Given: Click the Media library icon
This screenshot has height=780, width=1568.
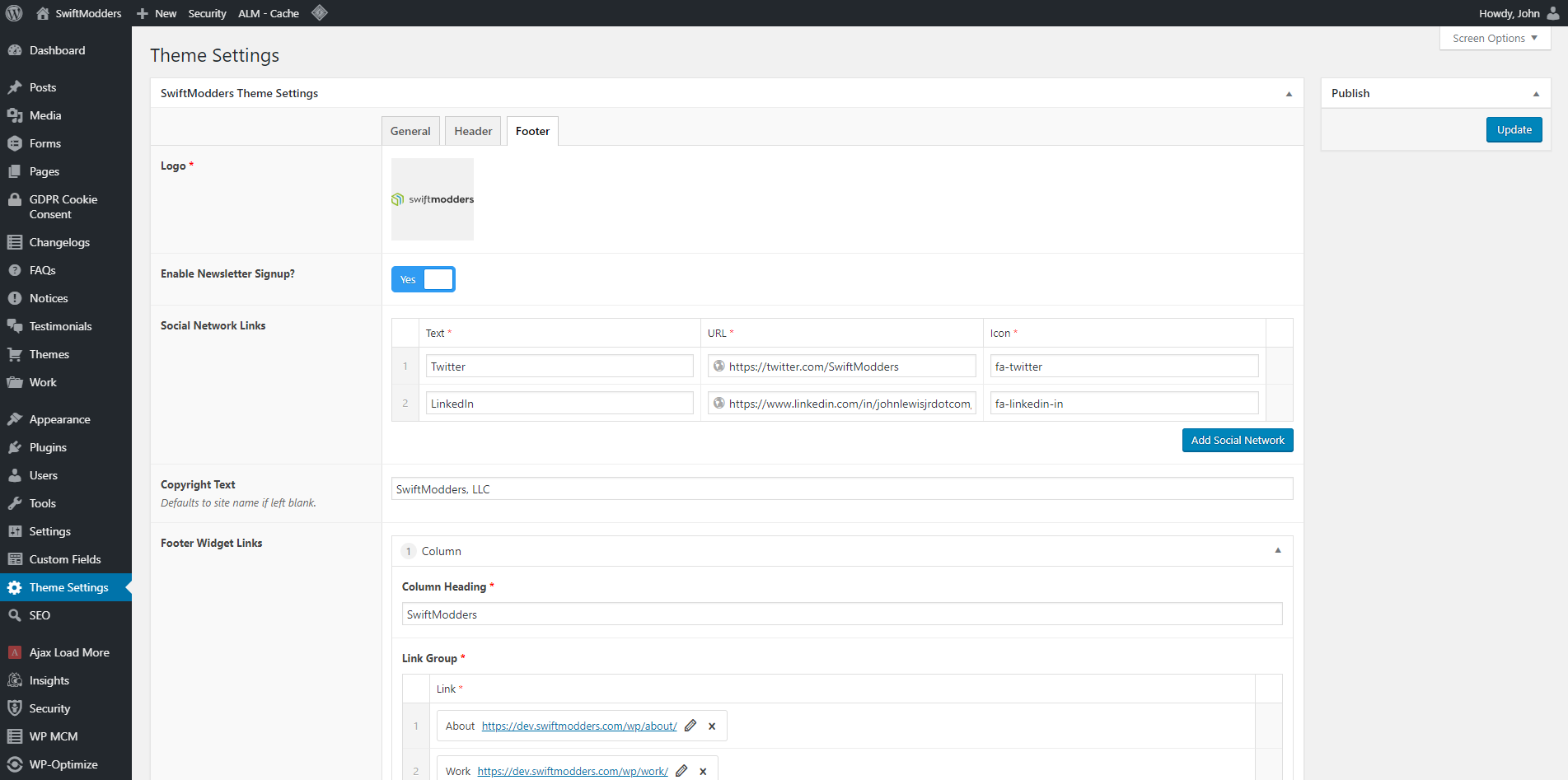Looking at the screenshot, I should coord(15,115).
